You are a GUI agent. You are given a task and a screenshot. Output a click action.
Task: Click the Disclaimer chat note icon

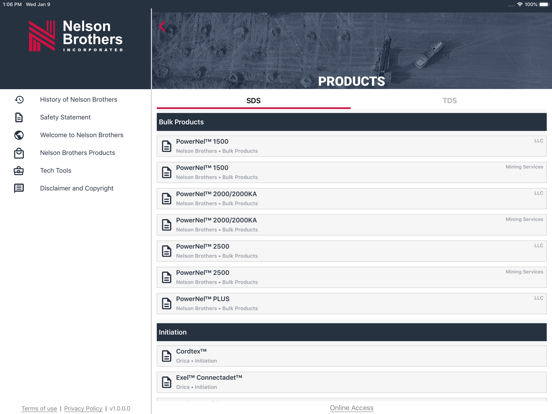pos(19,188)
